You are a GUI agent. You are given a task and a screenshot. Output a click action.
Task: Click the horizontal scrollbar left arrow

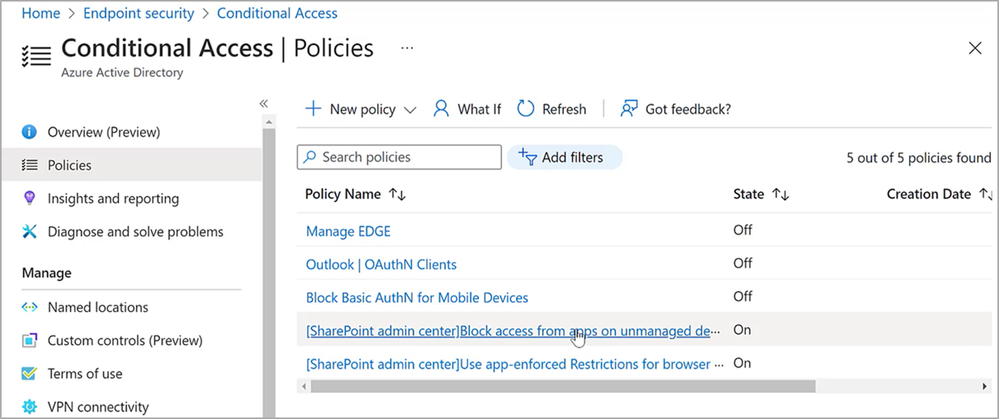(304, 386)
